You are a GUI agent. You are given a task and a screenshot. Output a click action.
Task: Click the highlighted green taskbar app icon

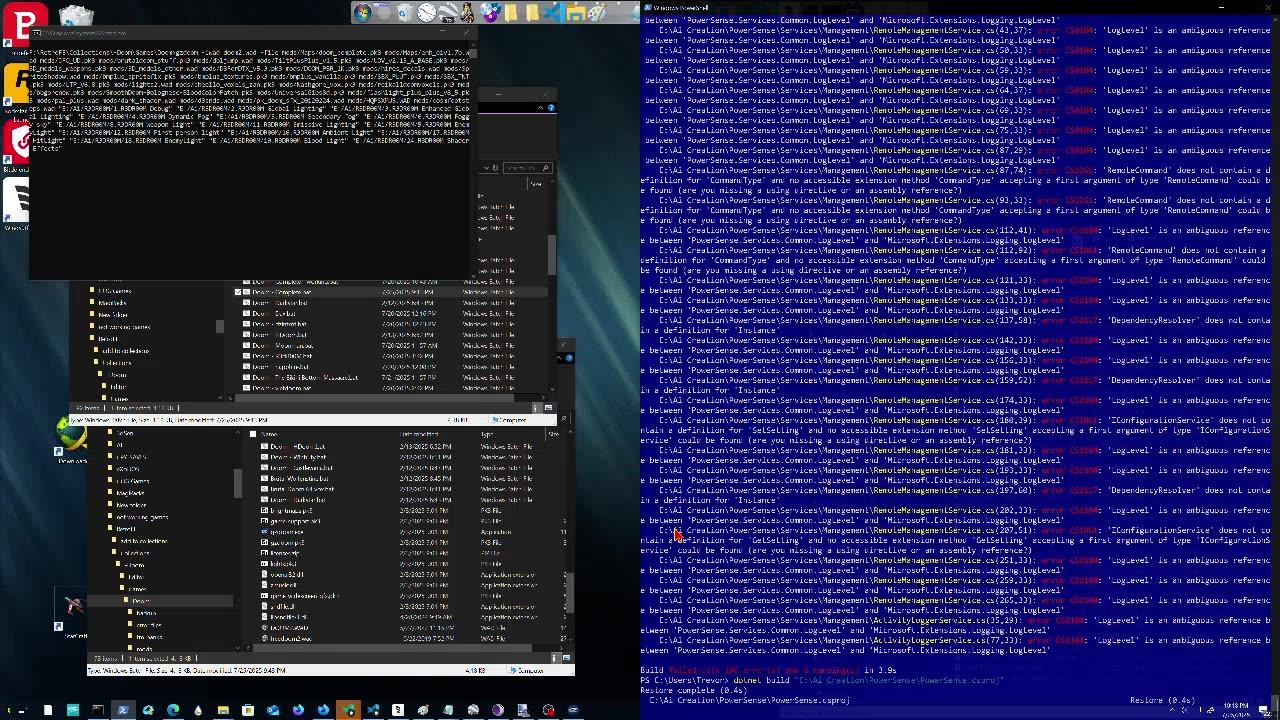[x=348, y=710]
